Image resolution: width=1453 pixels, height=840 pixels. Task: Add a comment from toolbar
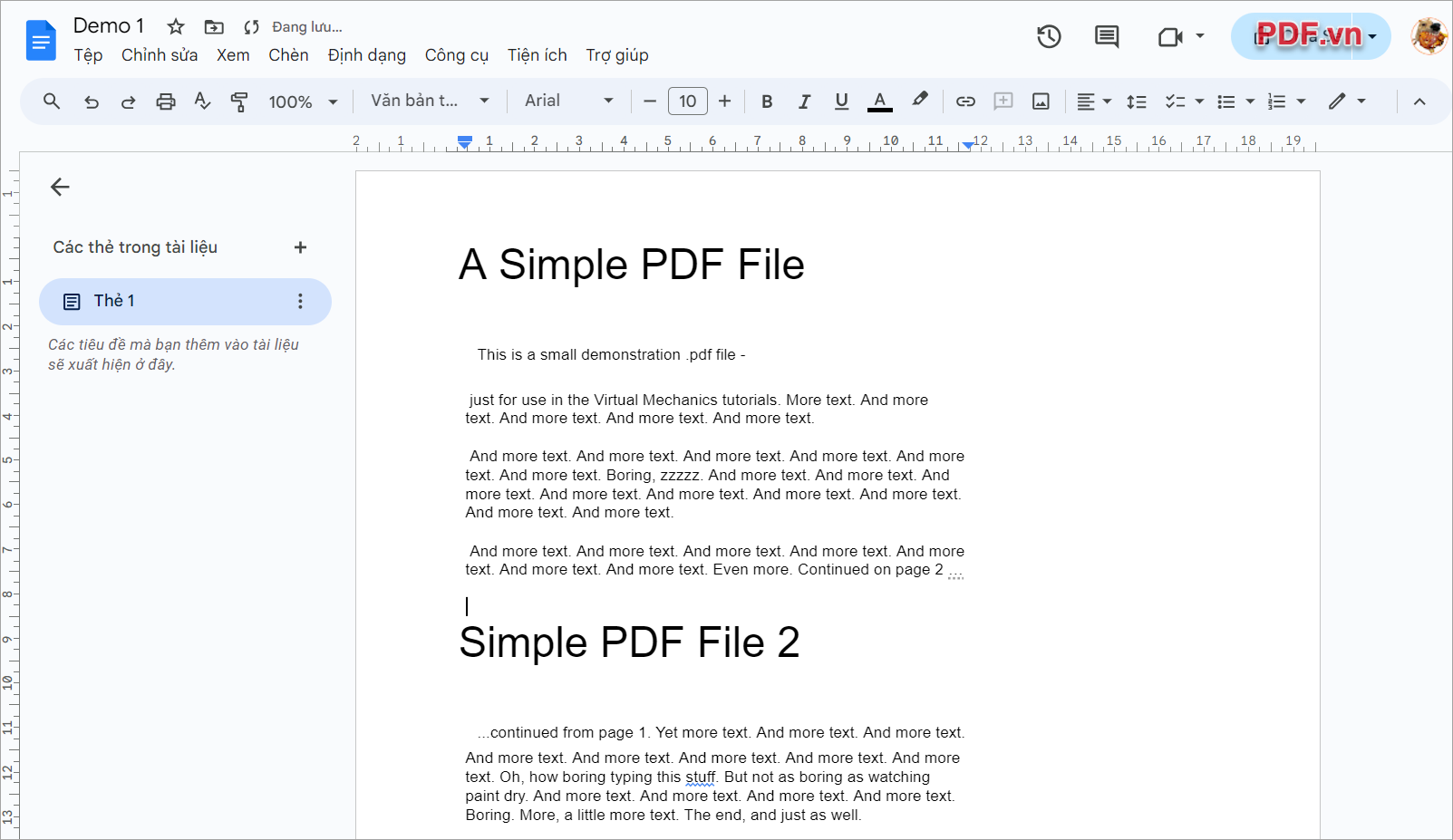click(1003, 101)
